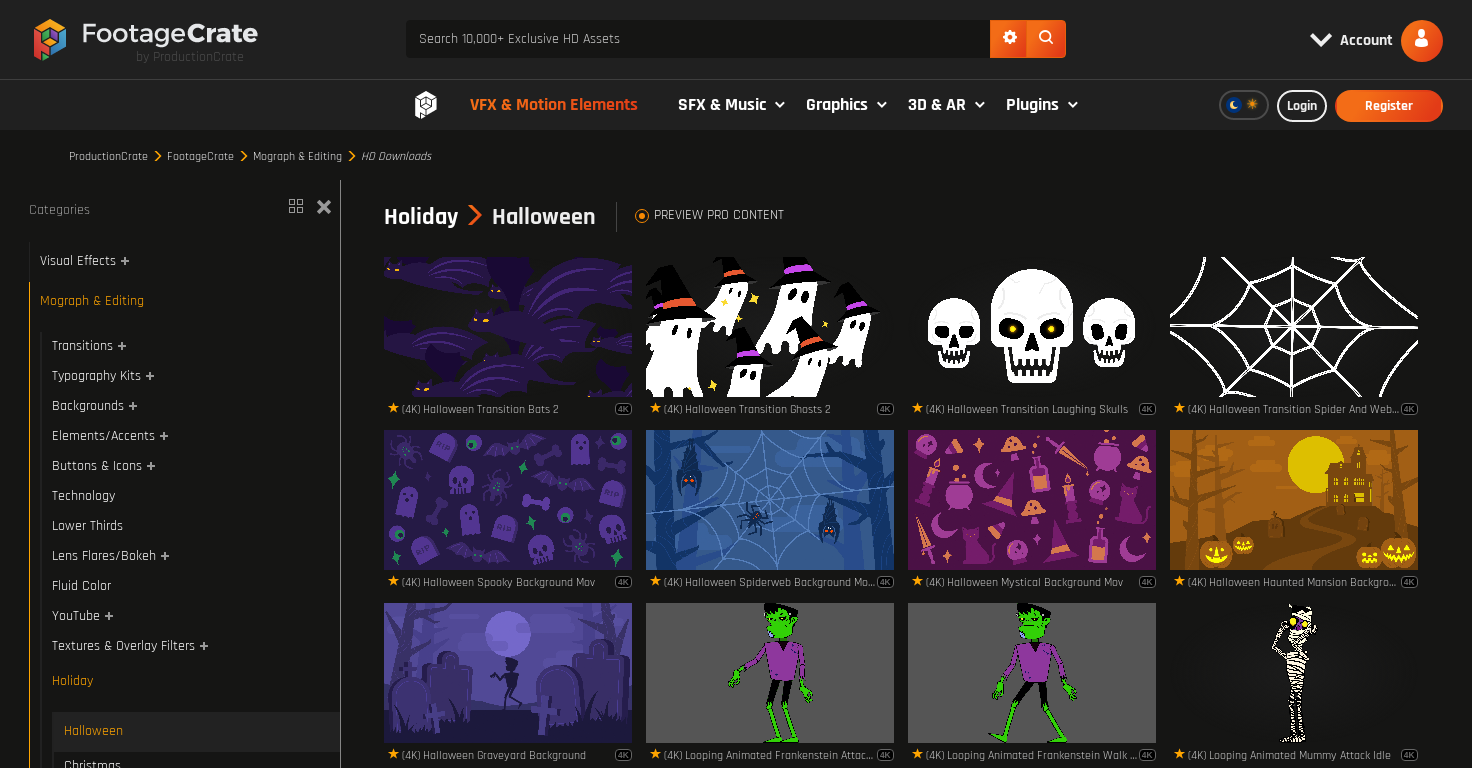1472x768 pixels.
Task: Click title '(4K) Halloween Spiderweb Background Mo...'
Action: [x=767, y=582]
